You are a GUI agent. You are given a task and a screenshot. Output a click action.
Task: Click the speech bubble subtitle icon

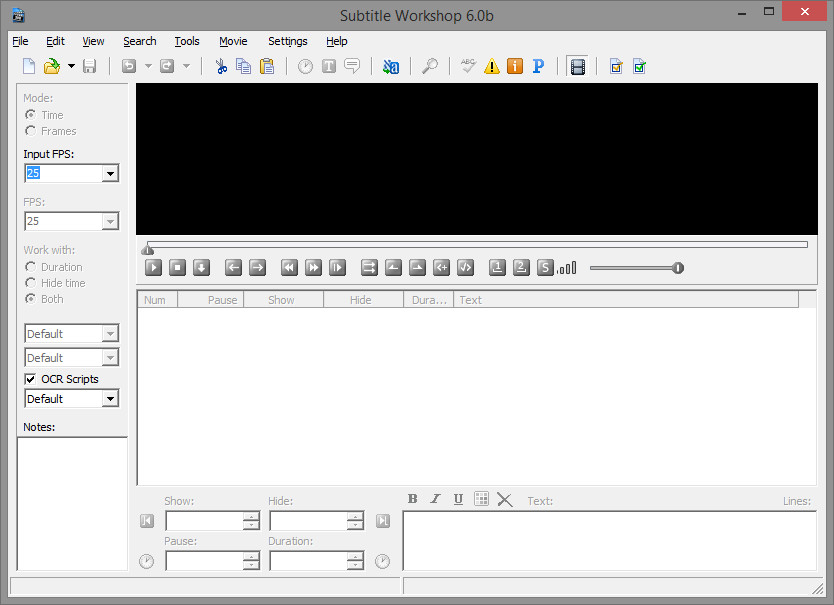coord(352,67)
